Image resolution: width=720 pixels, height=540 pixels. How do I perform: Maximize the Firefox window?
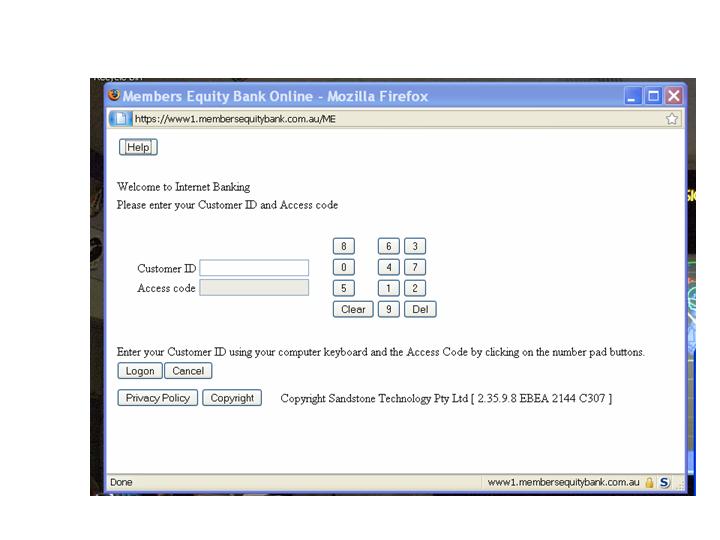[x=653, y=96]
